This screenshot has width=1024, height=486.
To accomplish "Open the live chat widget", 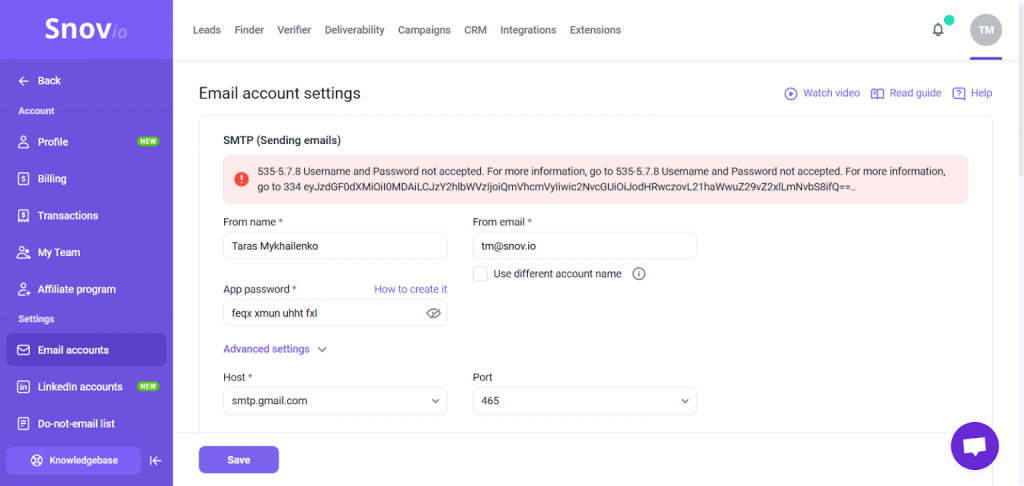I will (x=974, y=446).
